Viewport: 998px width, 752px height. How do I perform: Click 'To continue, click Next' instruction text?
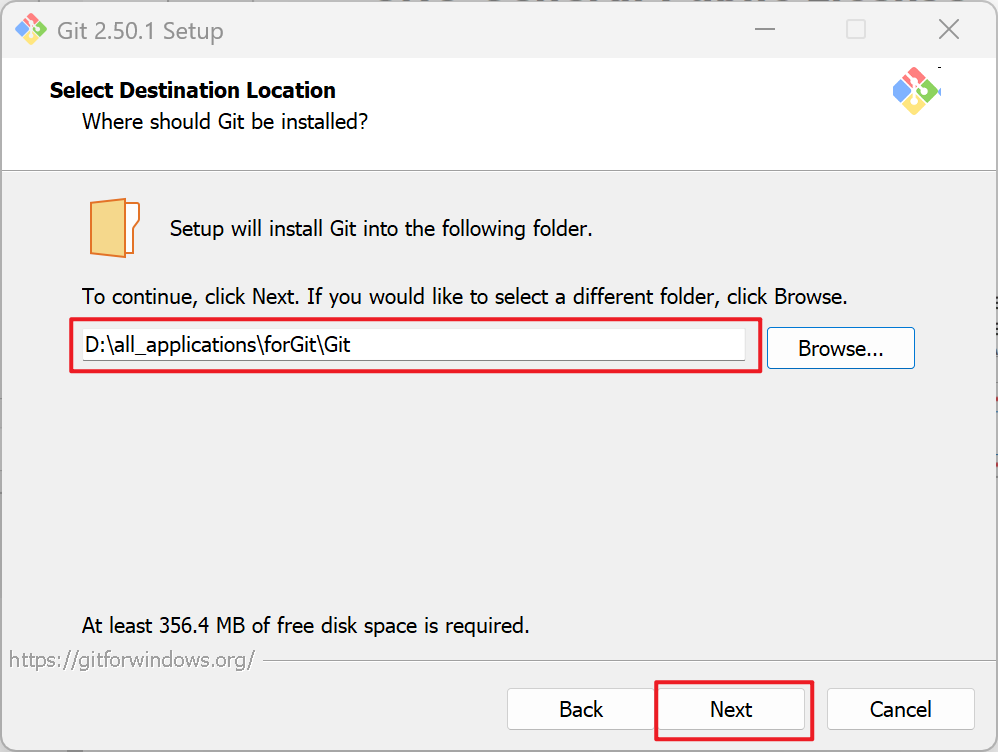(x=465, y=297)
